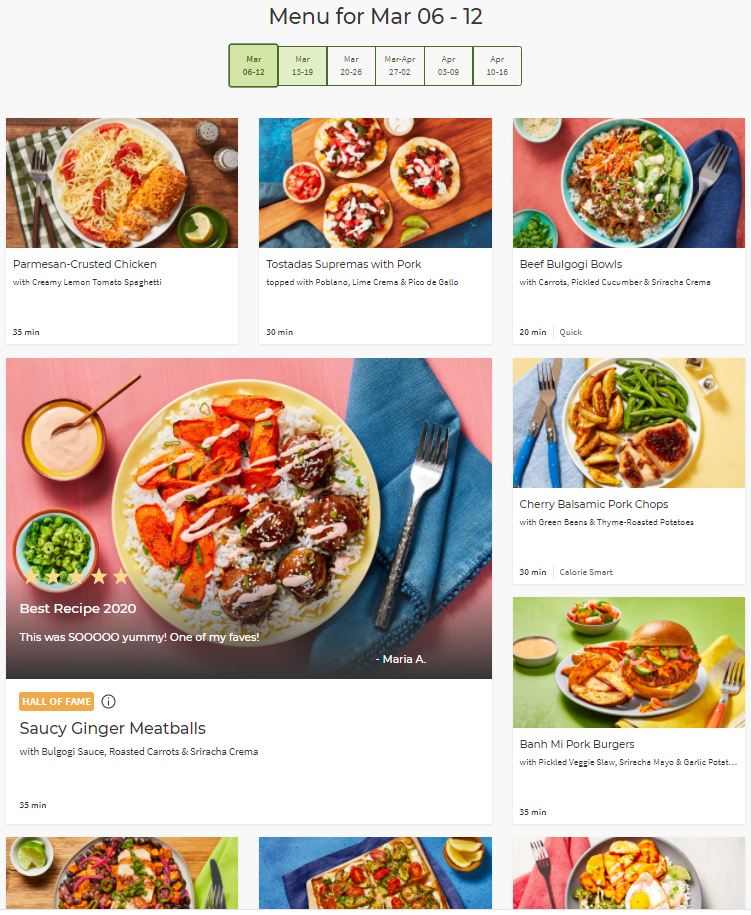Click the Hall of Fame badge
The height and width of the screenshot is (915, 751).
56,701
